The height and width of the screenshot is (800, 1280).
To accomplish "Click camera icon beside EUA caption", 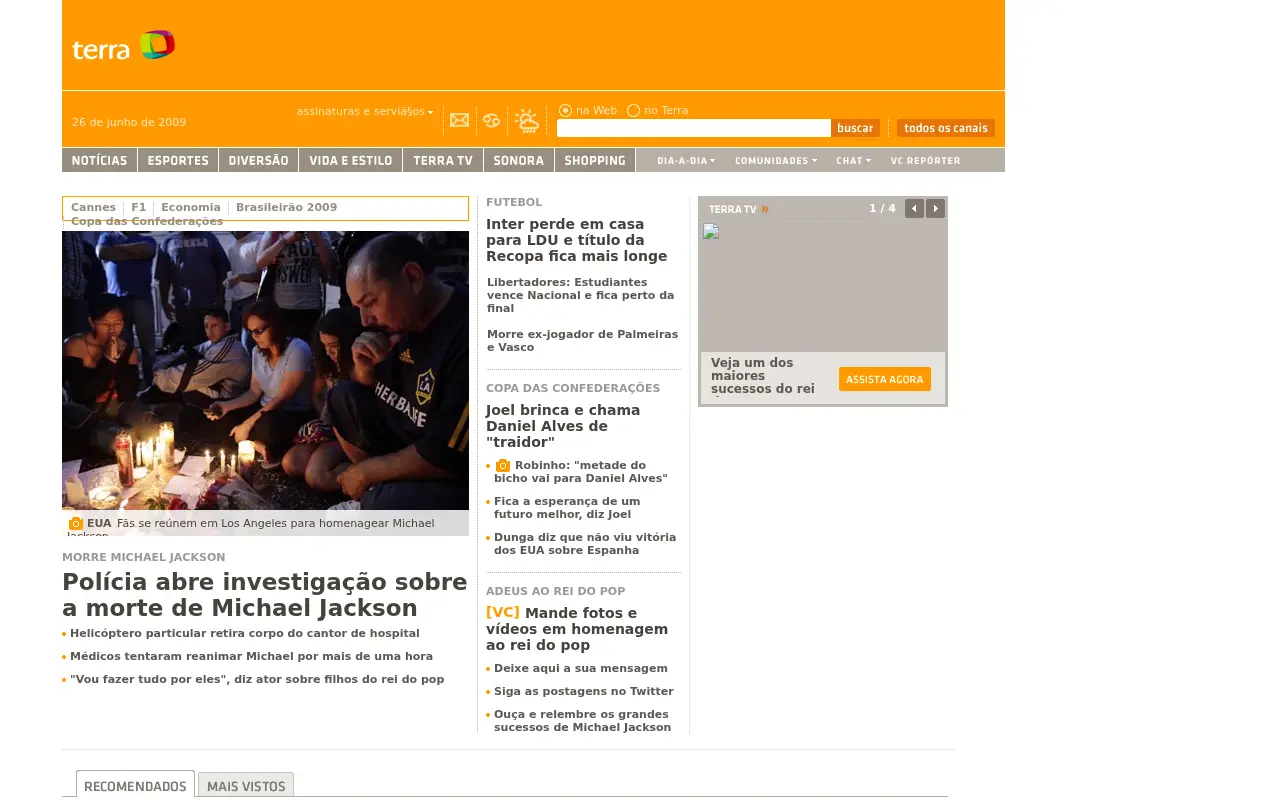I will point(76,523).
